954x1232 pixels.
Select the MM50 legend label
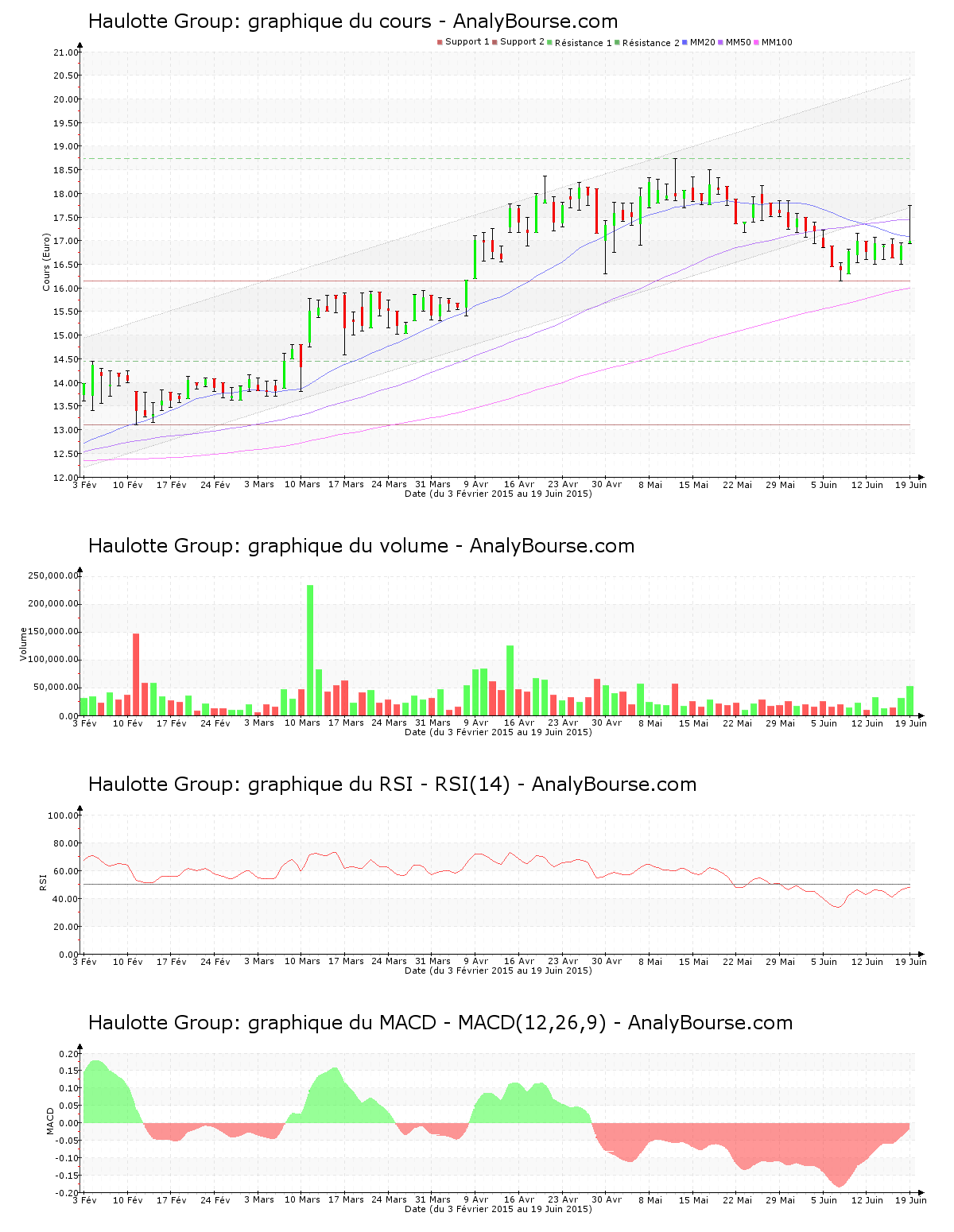[x=739, y=42]
